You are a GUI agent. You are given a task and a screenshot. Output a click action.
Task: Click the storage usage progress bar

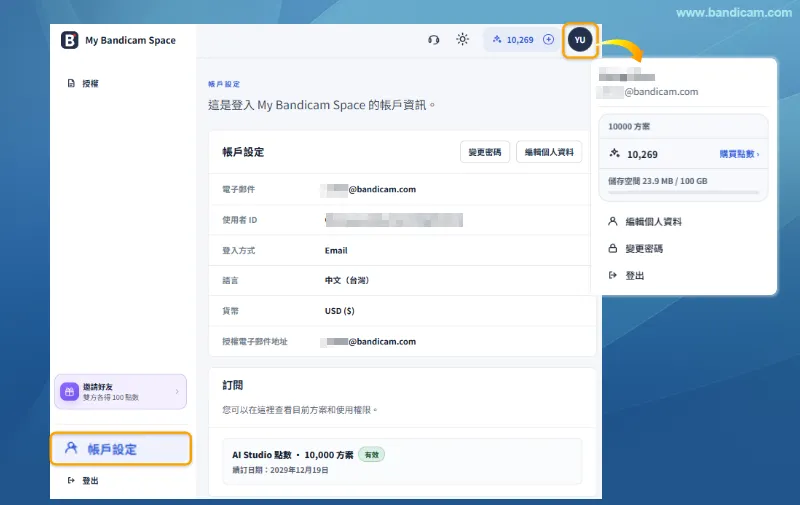tap(683, 192)
